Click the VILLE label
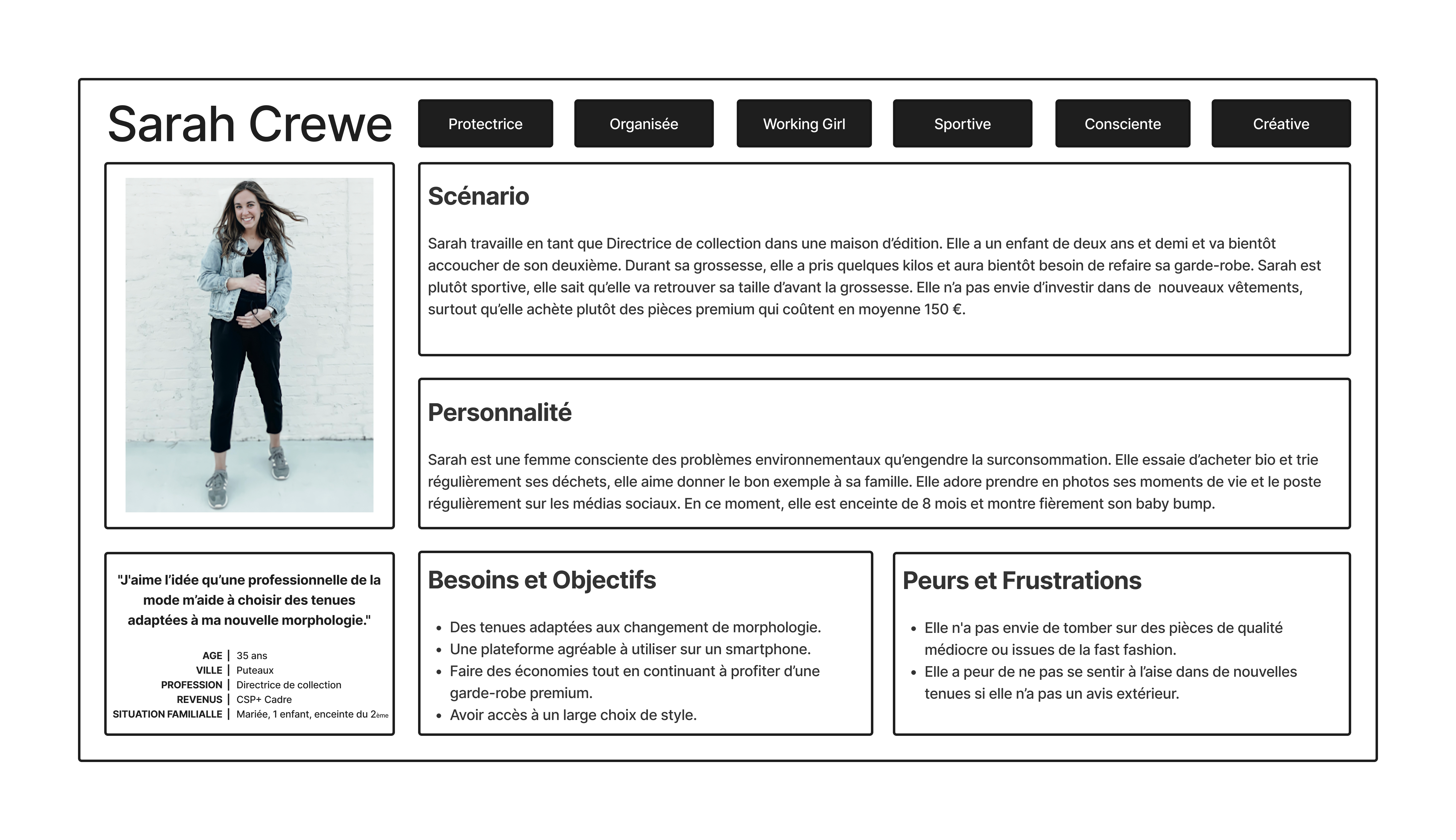The height and width of the screenshot is (840, 1456). (x=209, y=670)
